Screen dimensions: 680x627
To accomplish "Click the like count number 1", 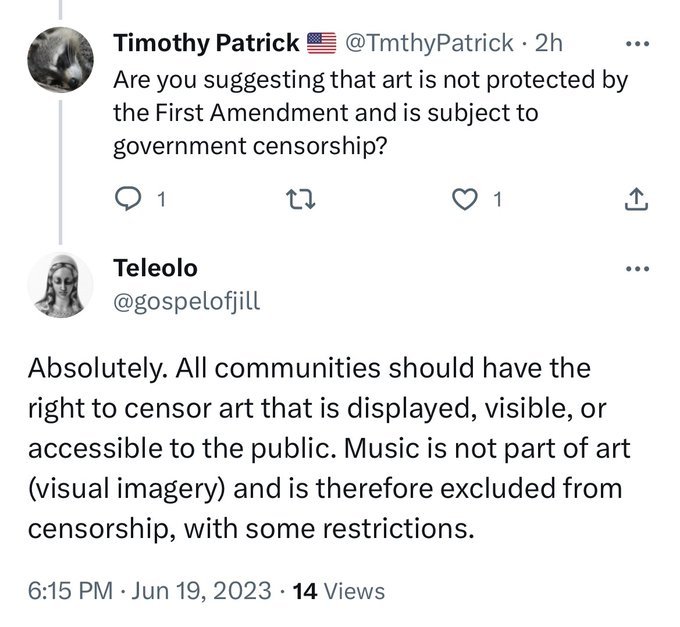I will pos(497,199).
